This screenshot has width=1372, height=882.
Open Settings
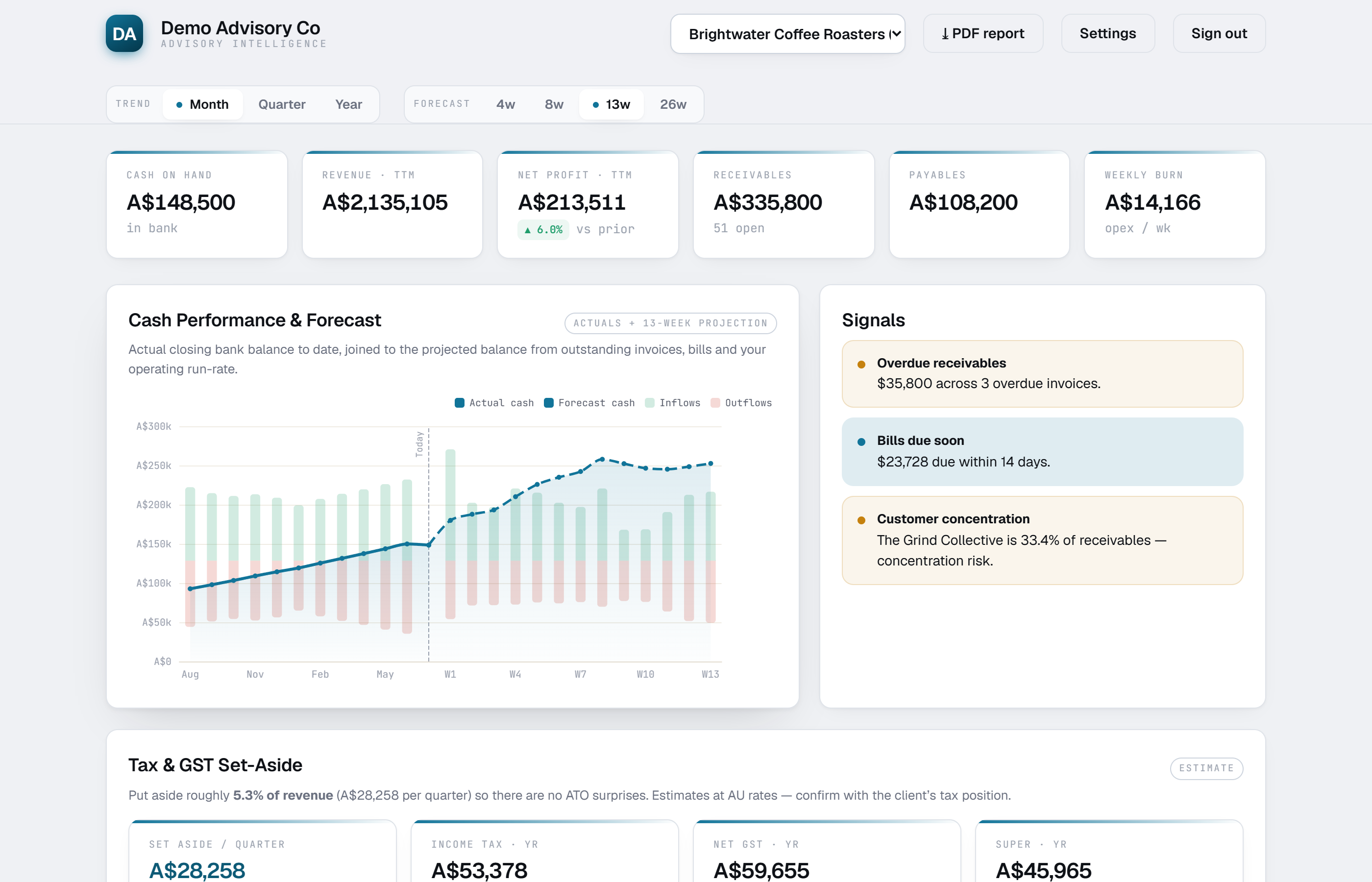pyautogui.click(x=1107, y=34)
